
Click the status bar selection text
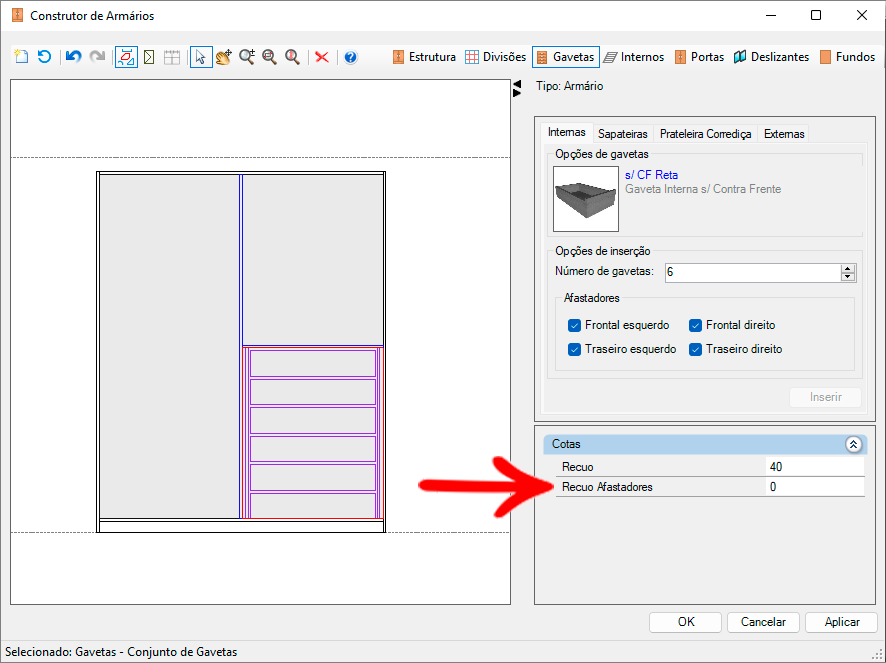pyautogui.click(x=121, y=652)
